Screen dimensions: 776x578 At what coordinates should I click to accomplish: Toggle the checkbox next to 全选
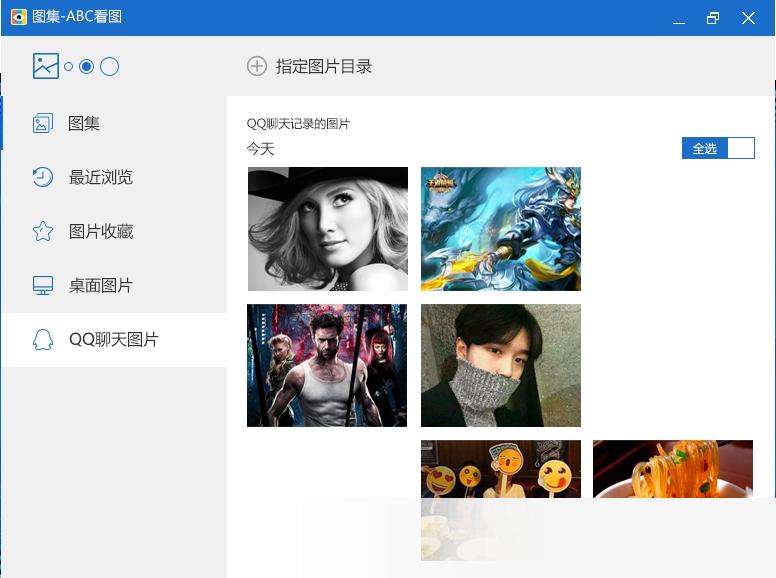(x=741, y=148)
